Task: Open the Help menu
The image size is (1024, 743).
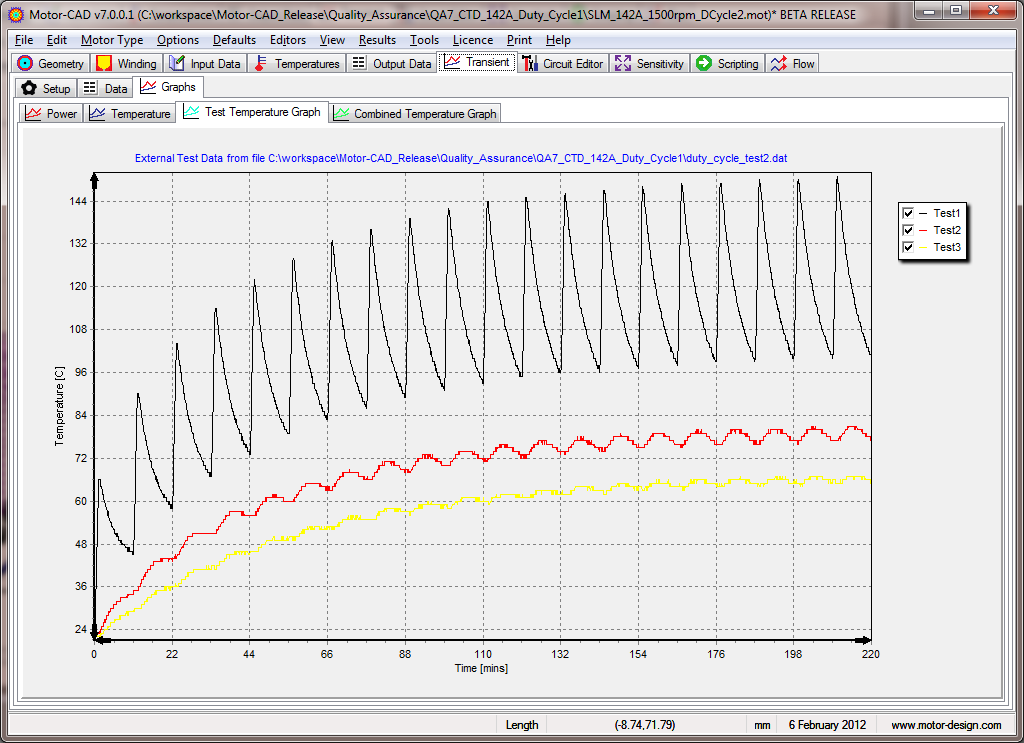Action: pyautogui.click(x=558, y=40)
